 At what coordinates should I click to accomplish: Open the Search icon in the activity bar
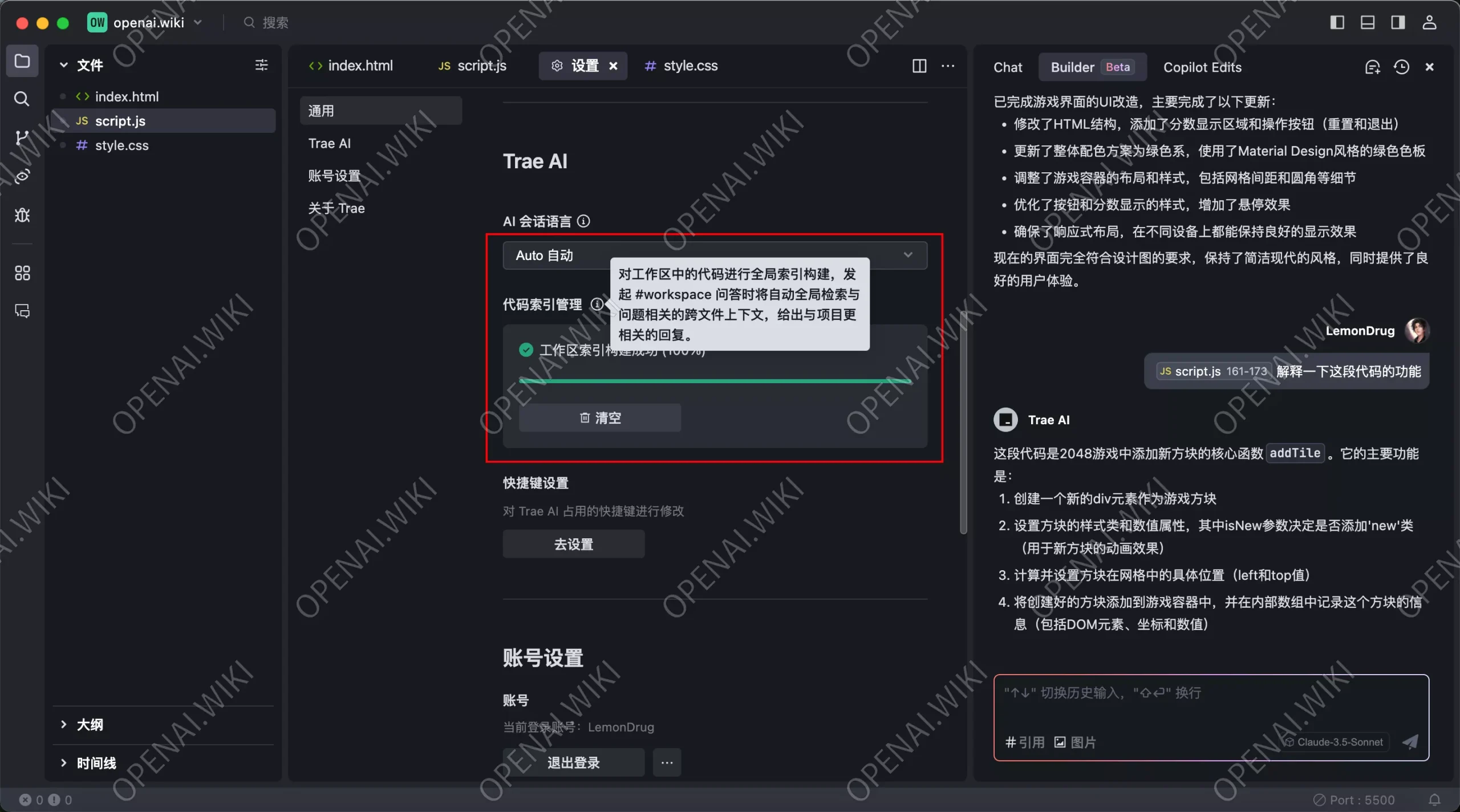click(22, 99)
